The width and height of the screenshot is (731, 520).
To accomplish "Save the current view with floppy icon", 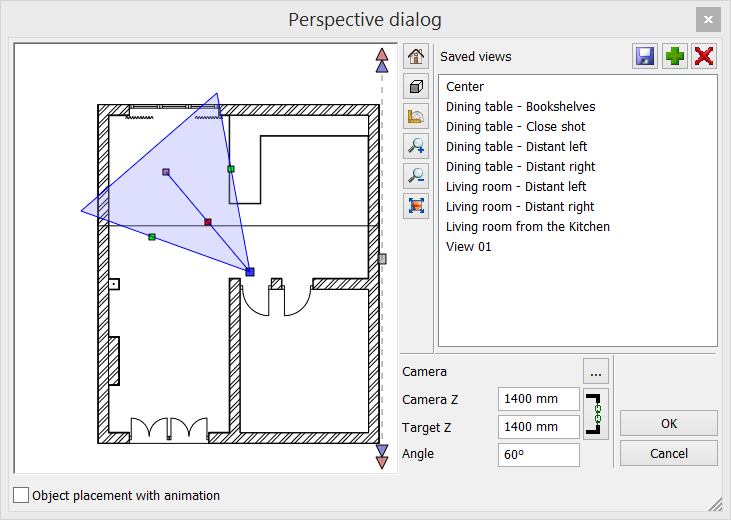I will pos(645,57).
